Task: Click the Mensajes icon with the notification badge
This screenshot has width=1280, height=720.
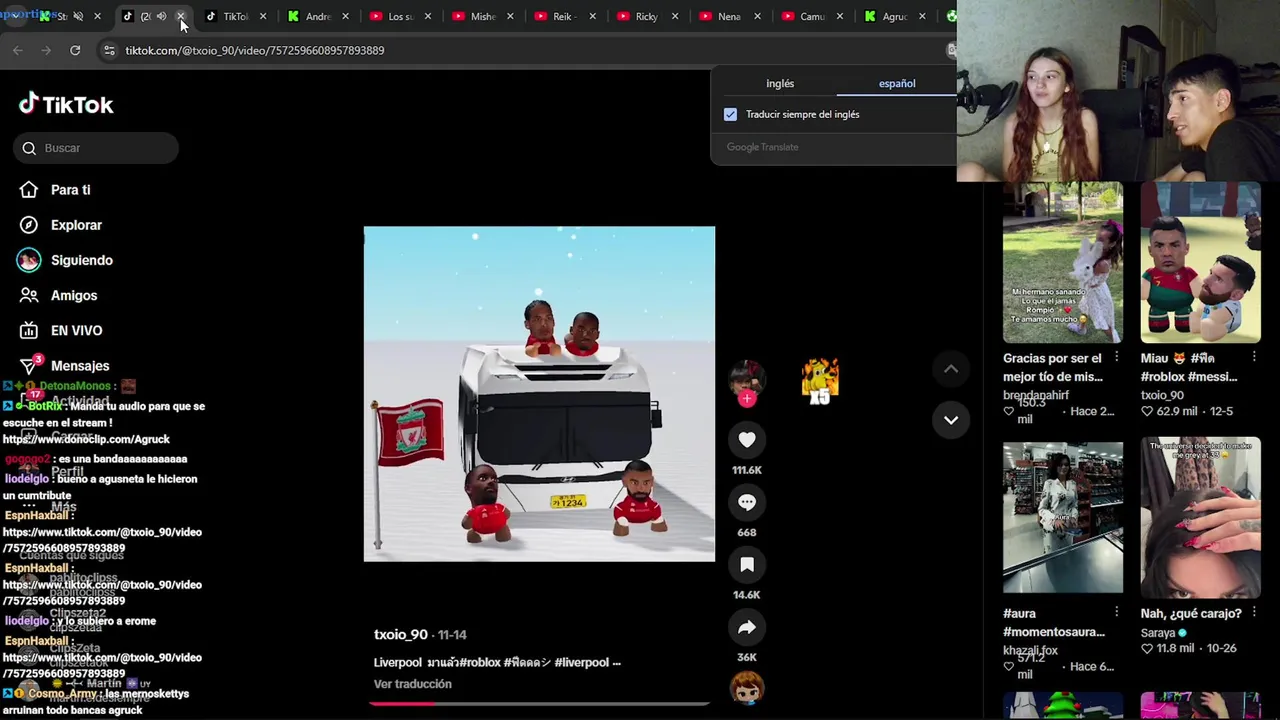Action: click(x=29, y=365)
